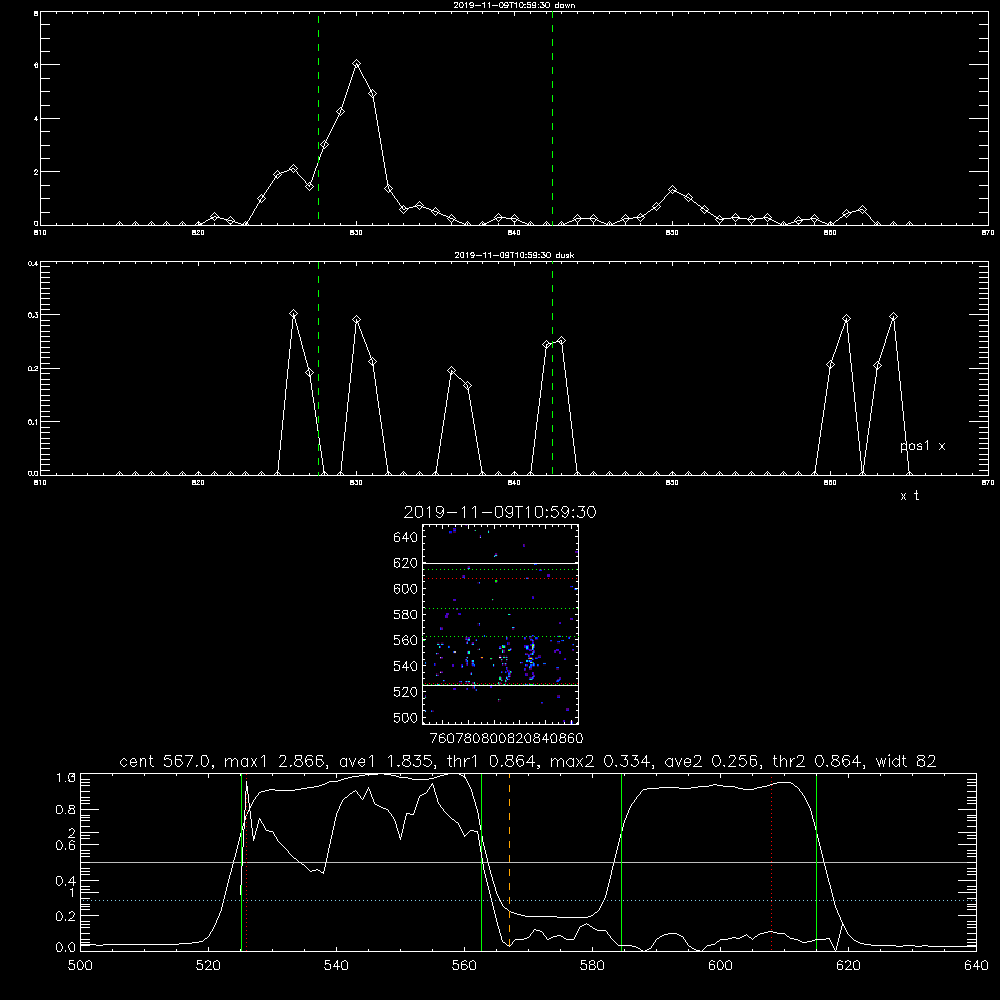
Task: Click the '500' label on the image panel y-axis
Action: click(406, 717)
